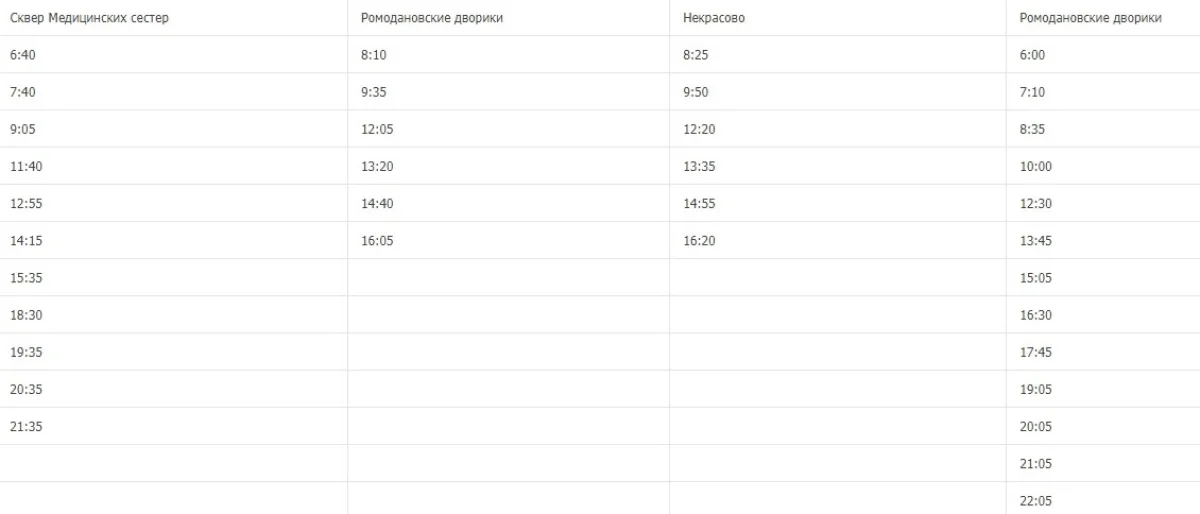The height and width of the screenshot is (514, 1200).
Task: Select the 16:05 time cell
Action: (377, 241)
